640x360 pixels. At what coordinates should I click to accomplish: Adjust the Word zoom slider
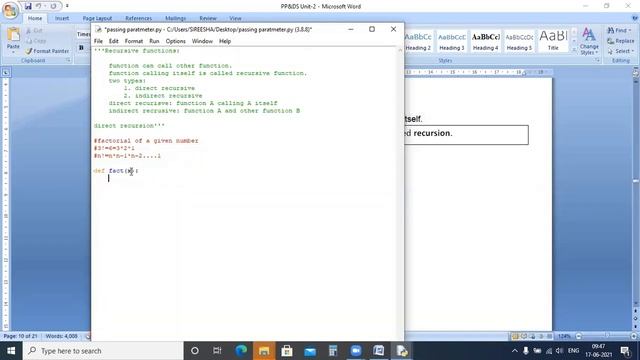pyautogui.click(x=606, y=336)
